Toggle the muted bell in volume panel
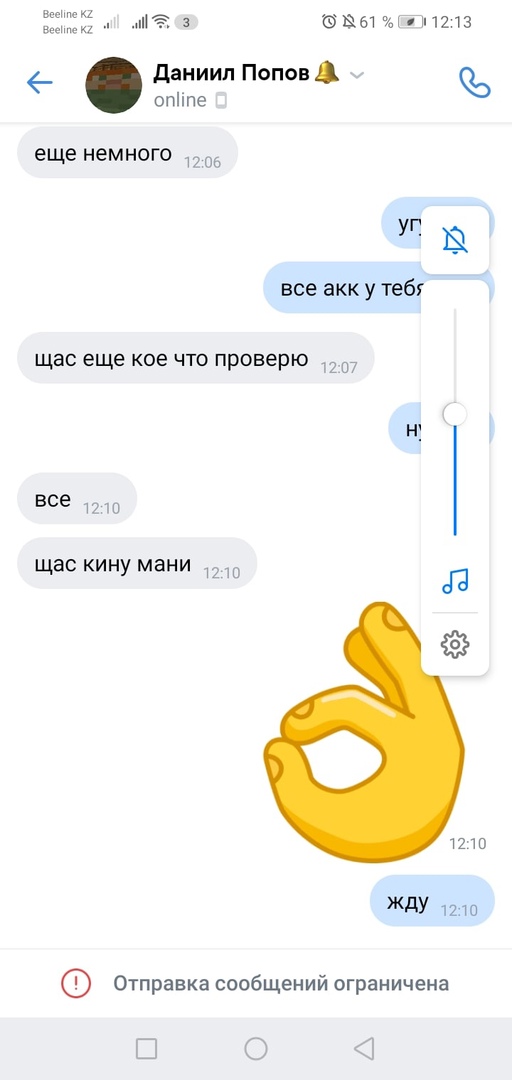The image size is (512, 1080). click(x=455, y=240)
